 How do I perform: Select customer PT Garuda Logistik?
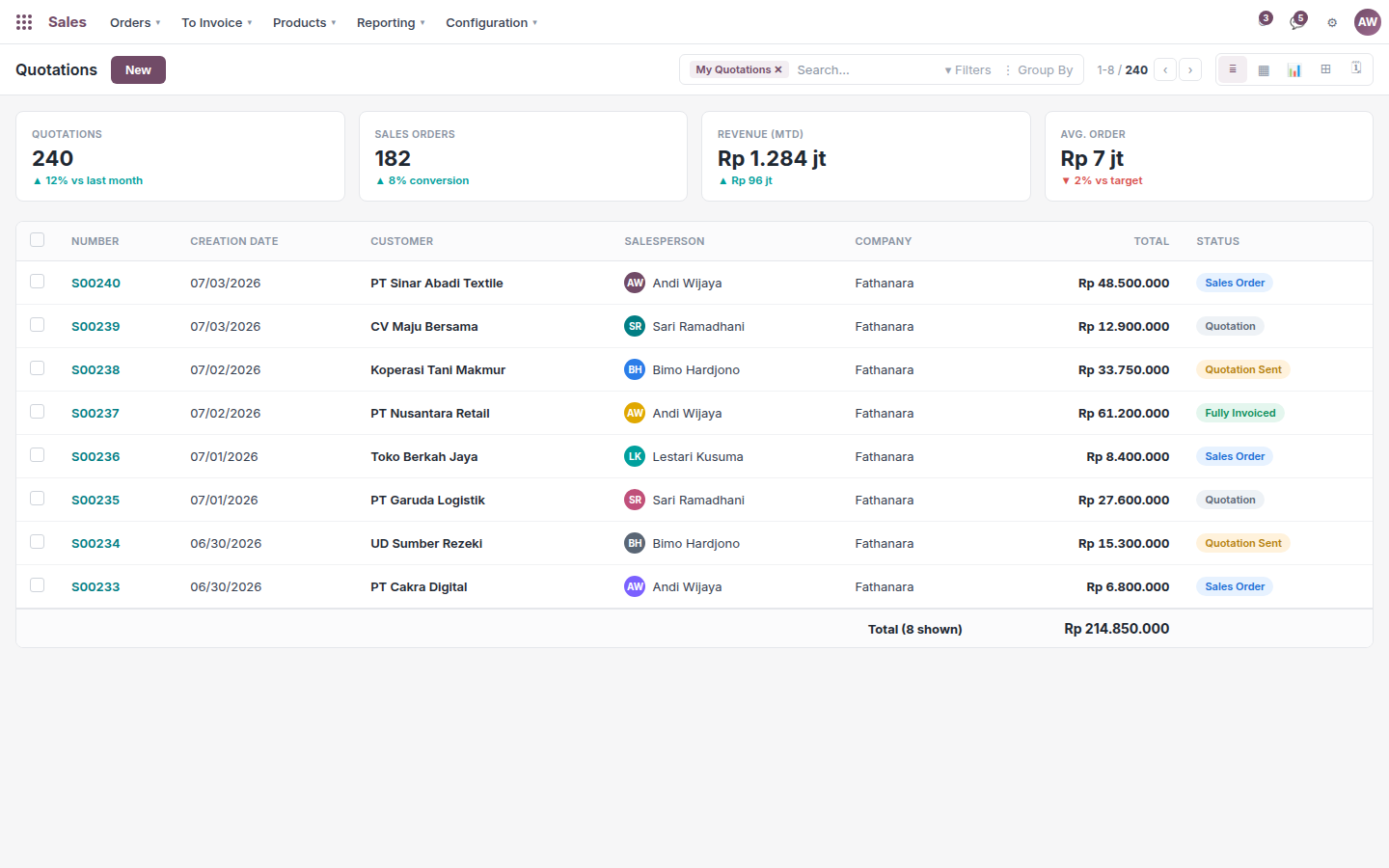pyautogui.click(x=427, y=500)
